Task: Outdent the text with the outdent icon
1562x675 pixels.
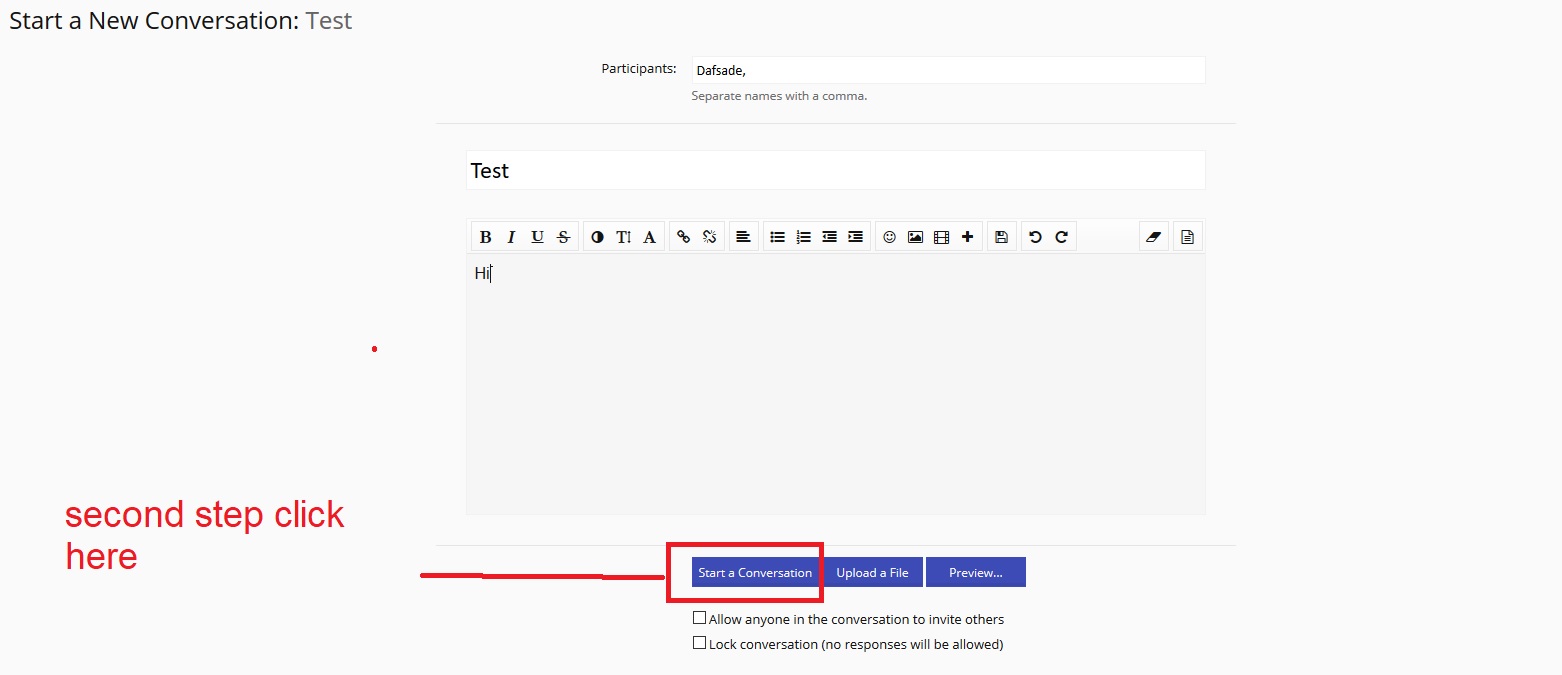Action: 829,237
